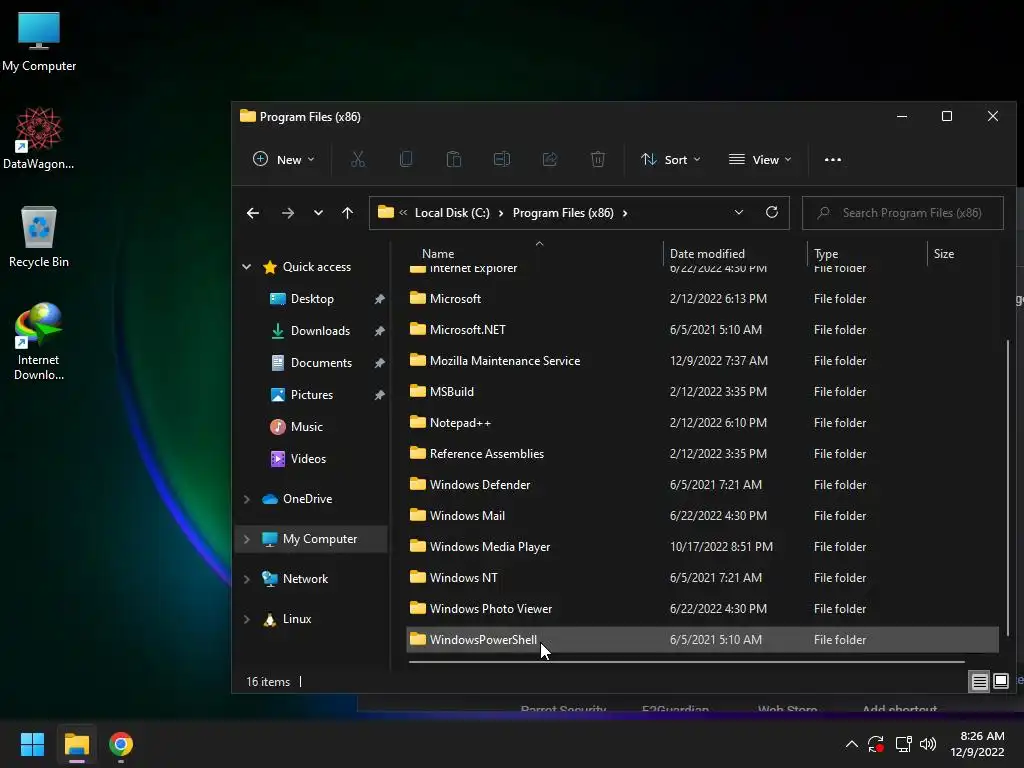Select the Windows Mail folder

[x=702, y=516]
